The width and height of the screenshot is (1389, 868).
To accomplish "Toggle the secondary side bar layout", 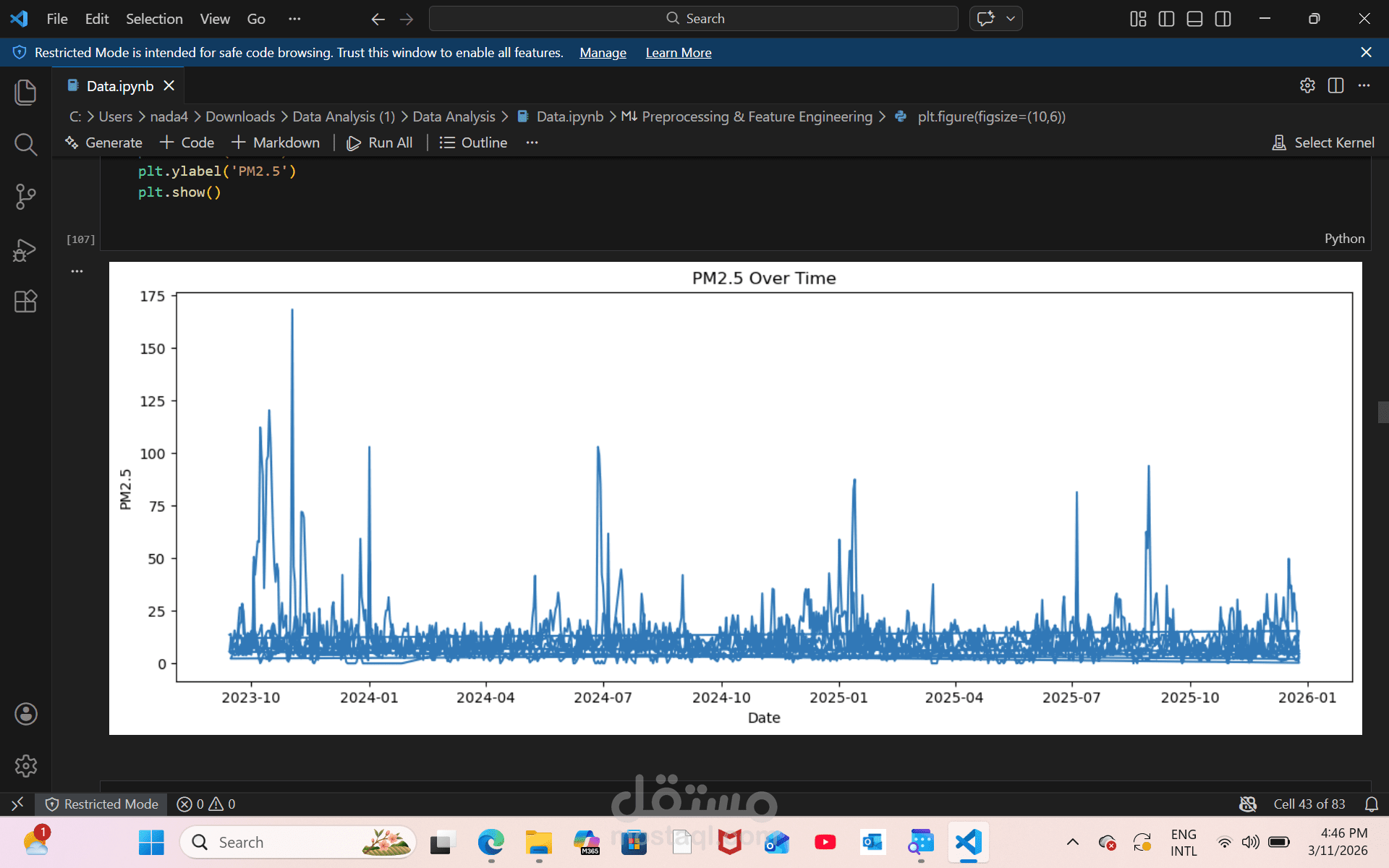I will click(1223, 19).
